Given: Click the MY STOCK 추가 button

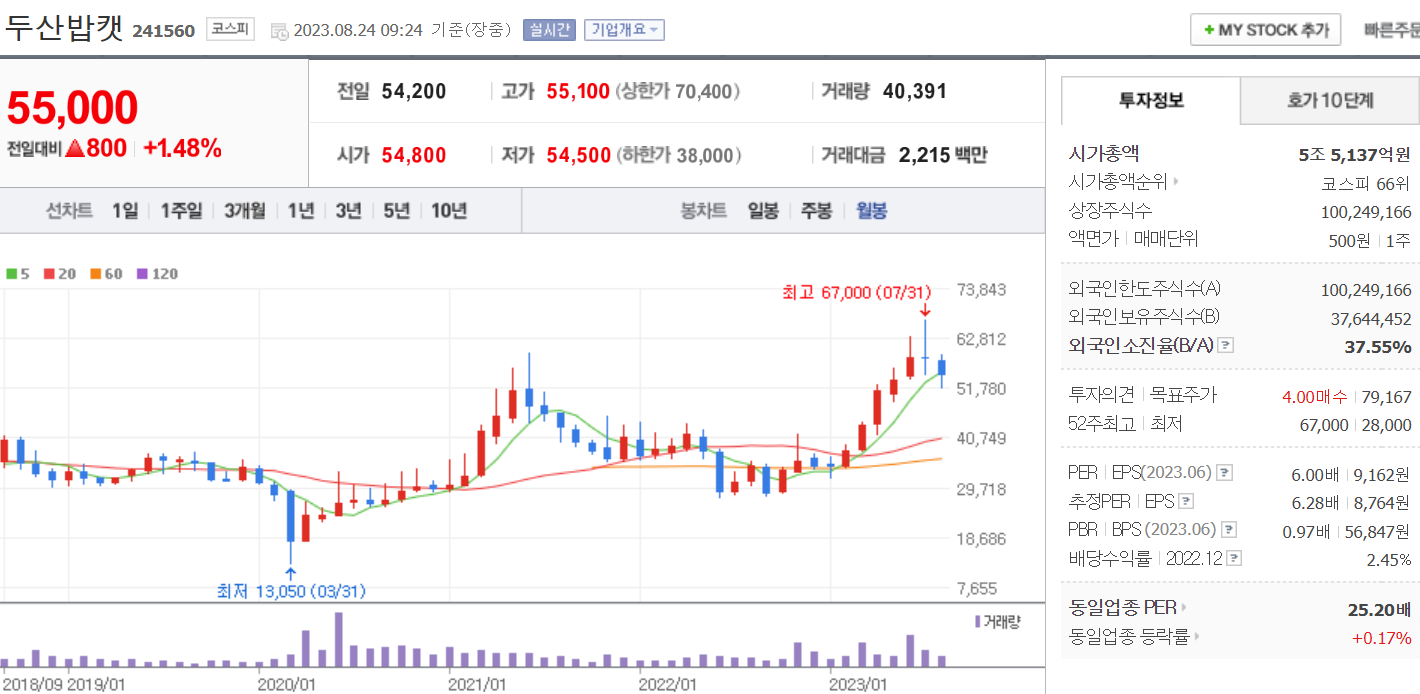Looking at the screenshot, I should pos(1265,30).
